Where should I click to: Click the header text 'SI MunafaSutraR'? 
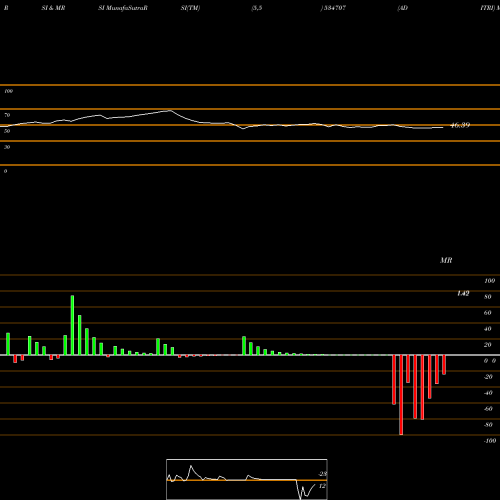123,8
